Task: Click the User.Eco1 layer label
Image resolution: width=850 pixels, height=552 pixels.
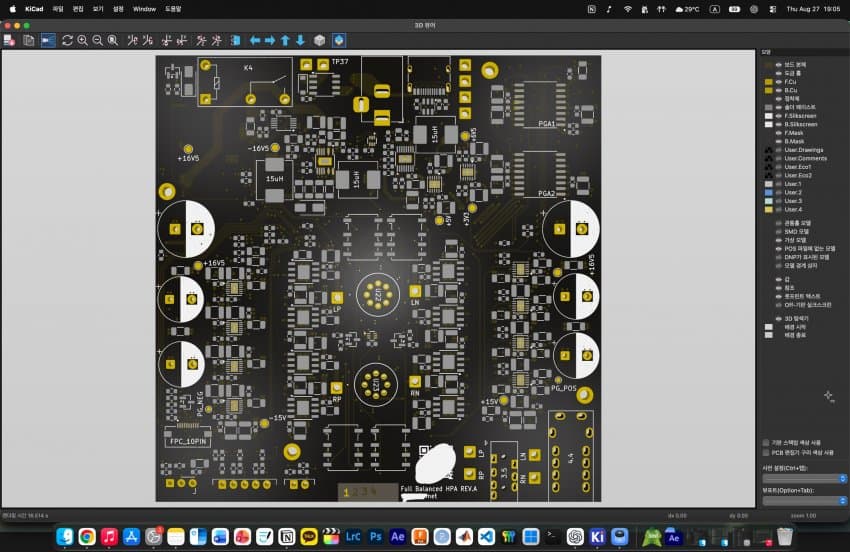Action: pos(797,167)
